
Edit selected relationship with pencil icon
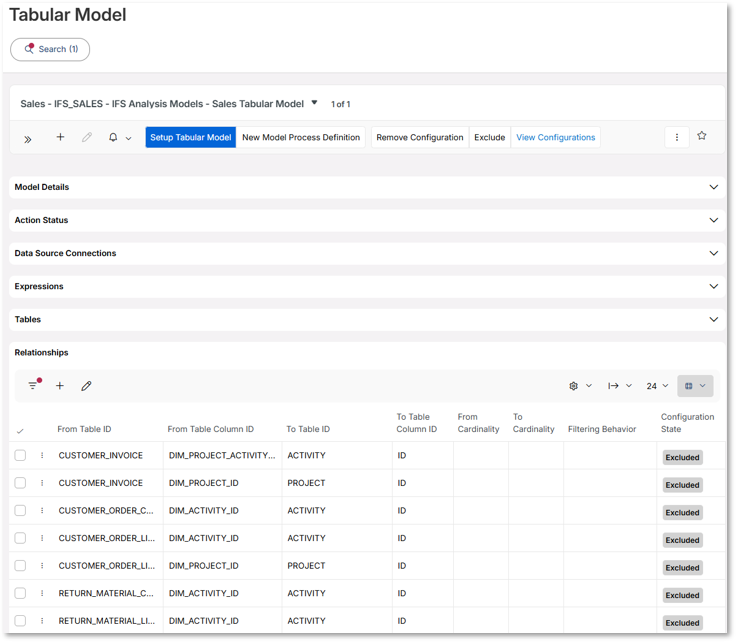(86, 386)
